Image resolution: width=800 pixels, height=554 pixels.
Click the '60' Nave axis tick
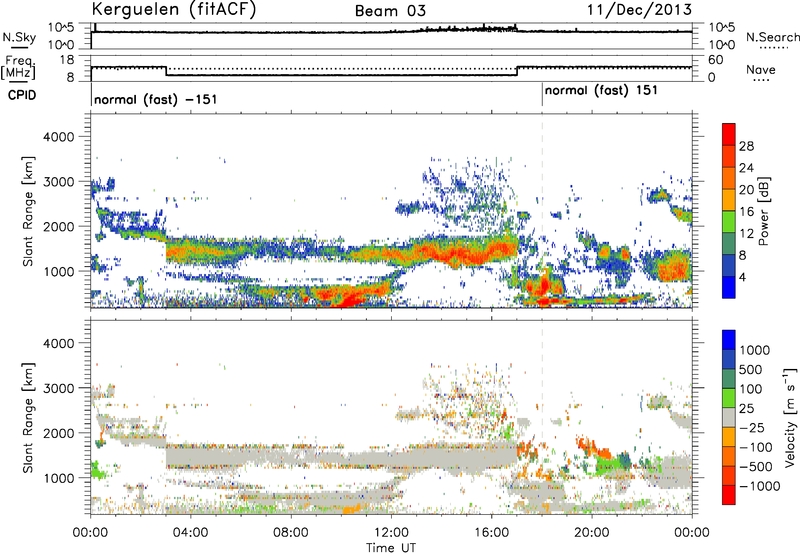tap(715, 60)
